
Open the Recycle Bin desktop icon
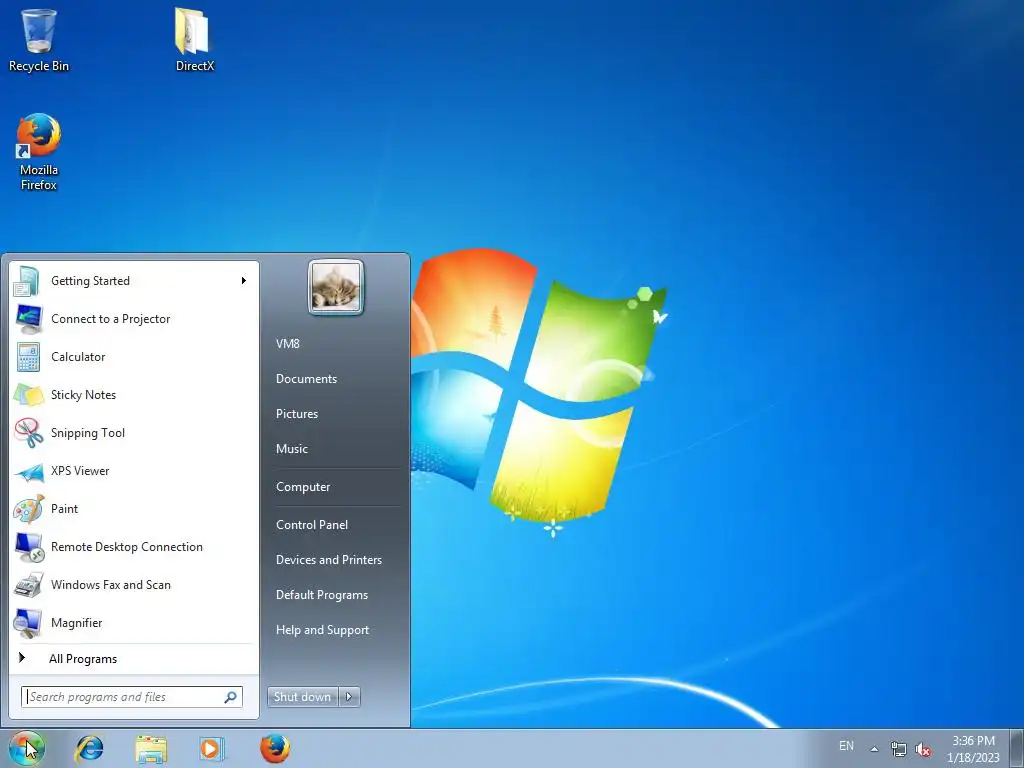39,39
